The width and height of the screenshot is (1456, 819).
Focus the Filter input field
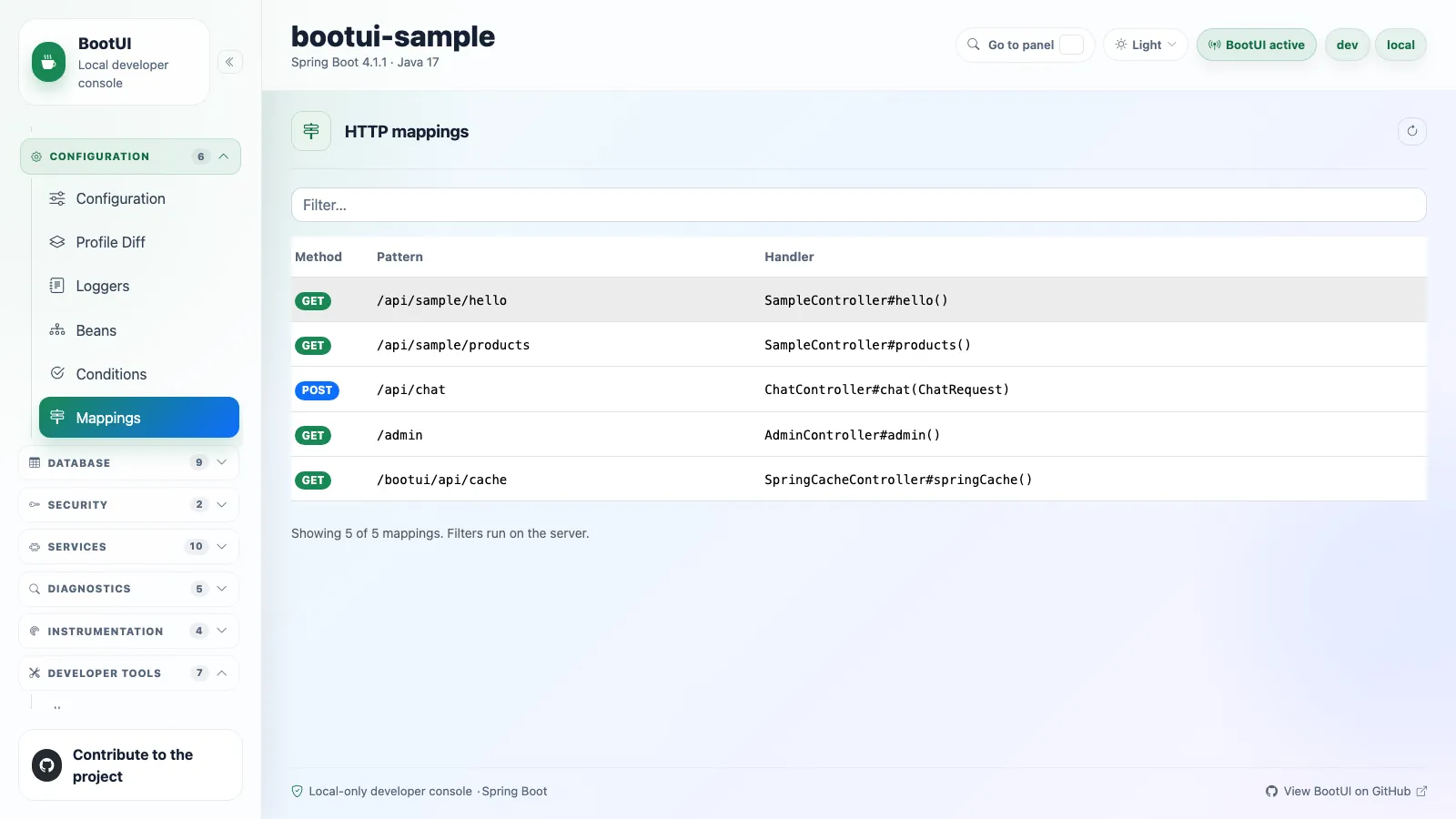click(x=858, y=205)
